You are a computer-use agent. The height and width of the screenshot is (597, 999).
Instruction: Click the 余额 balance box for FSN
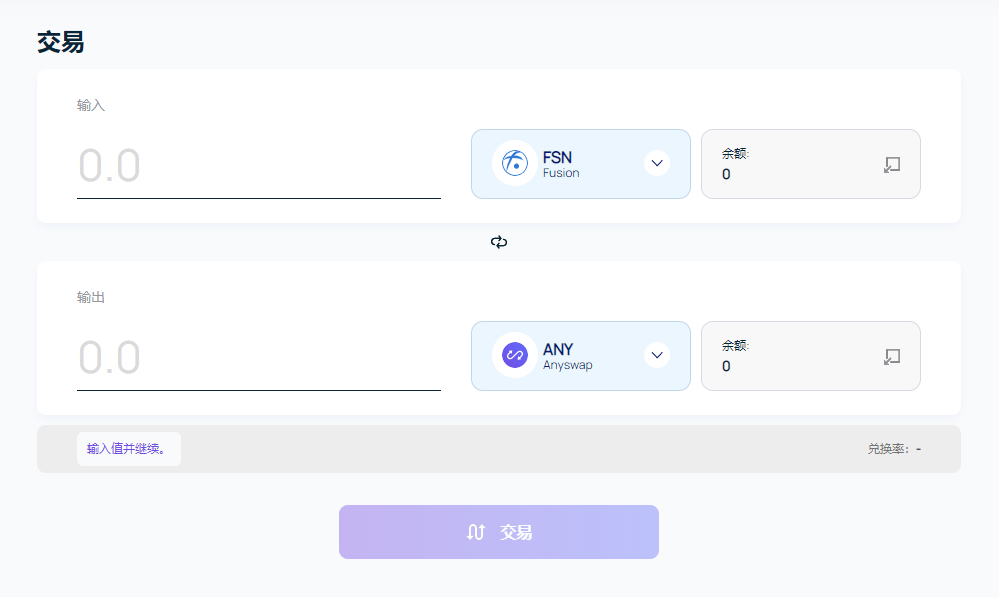pyautogui.click(x=810, y=163)
